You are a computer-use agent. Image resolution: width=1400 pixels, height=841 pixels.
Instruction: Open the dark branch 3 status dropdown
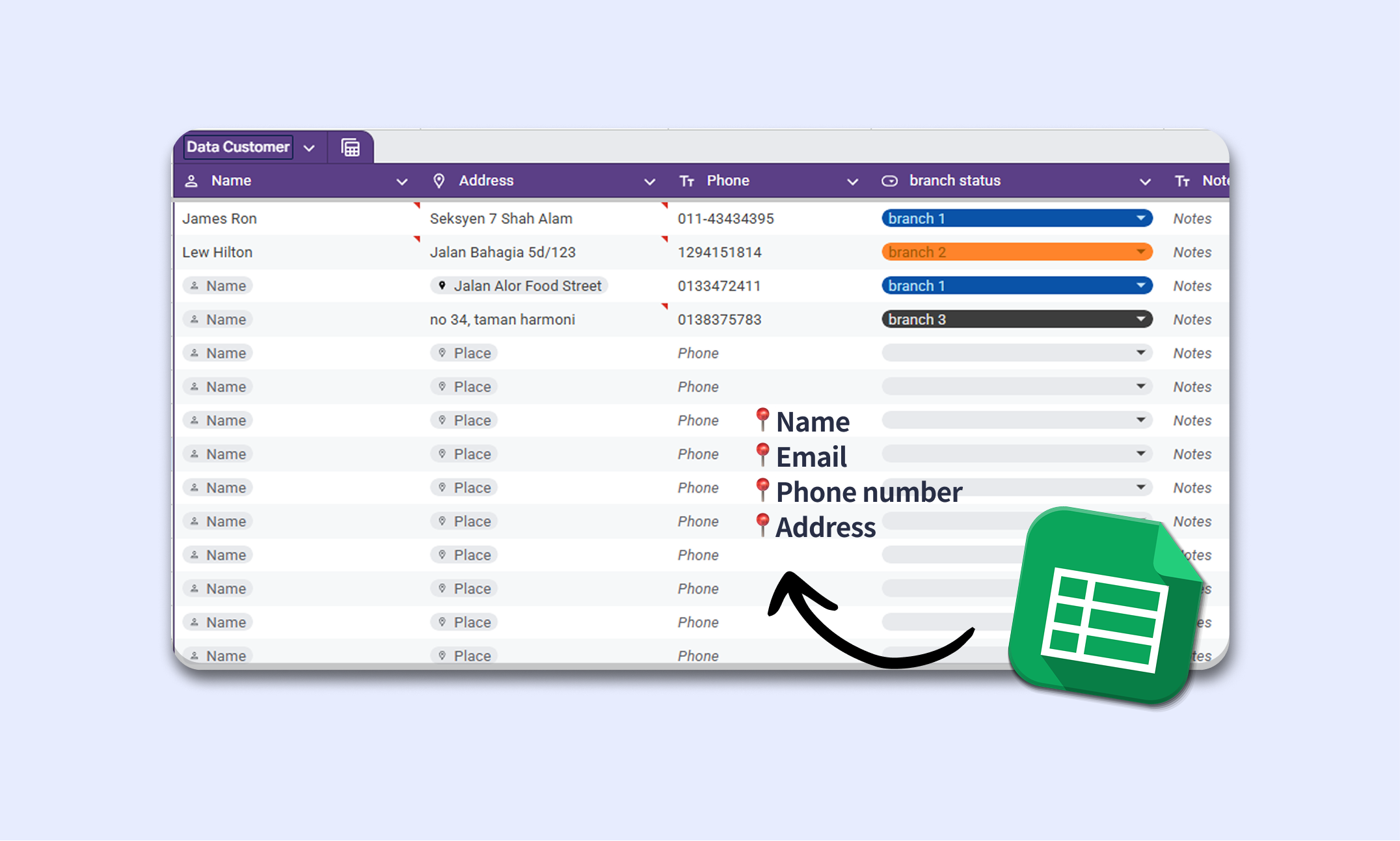pos(1140,319)
